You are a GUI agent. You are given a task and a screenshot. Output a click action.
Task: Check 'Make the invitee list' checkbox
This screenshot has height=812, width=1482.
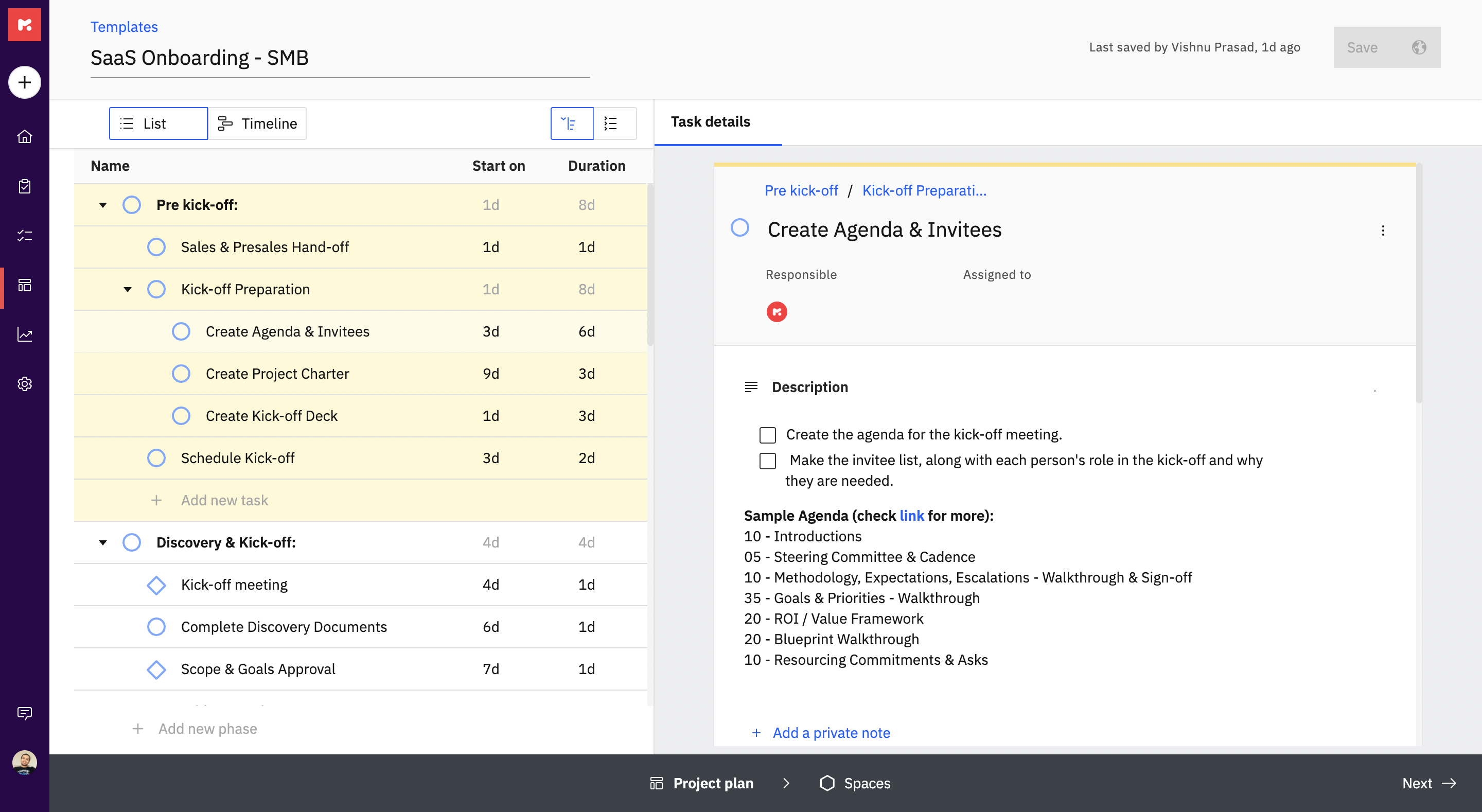767,461
